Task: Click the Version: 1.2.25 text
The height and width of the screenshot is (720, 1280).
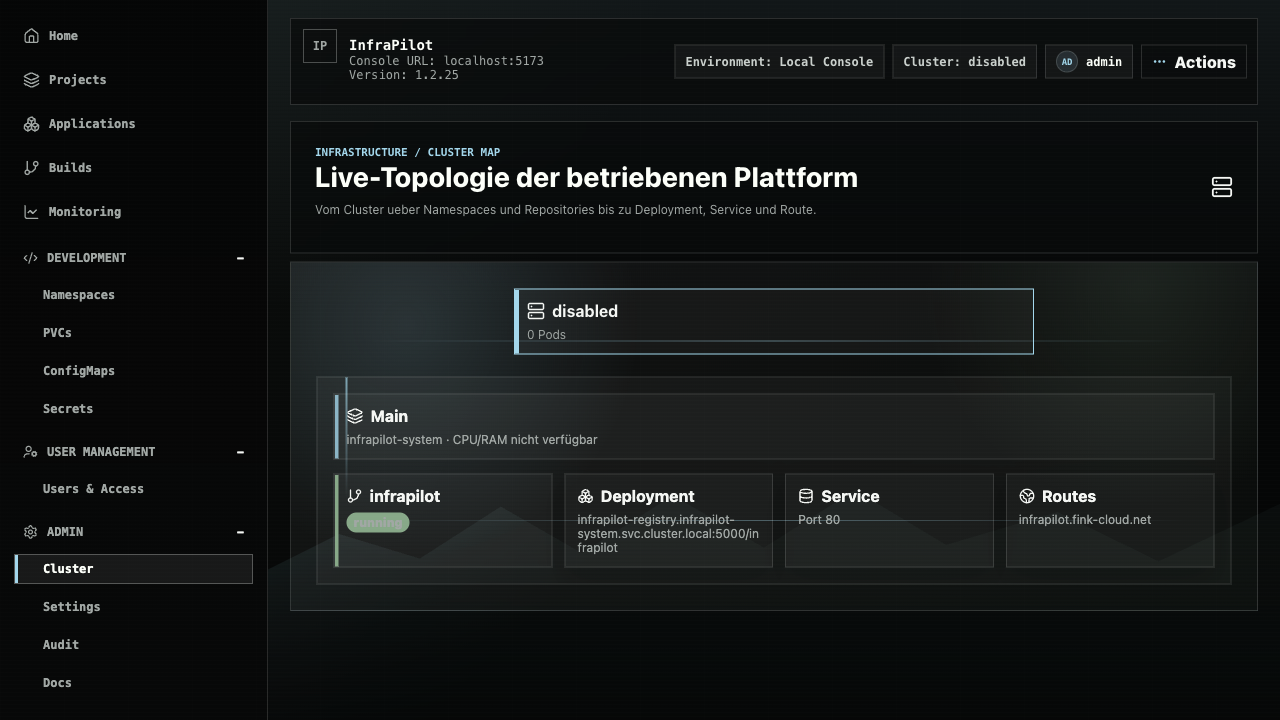Action: tap(404, 75)
